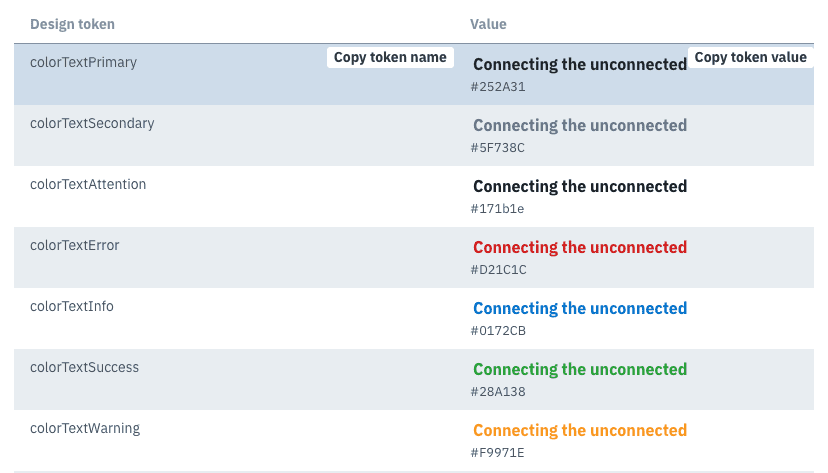Click the #D21C1C hex value
Image resolution: width=828 pixels, height=473 pixels.
pyautogui.click(x=498, y=270)
